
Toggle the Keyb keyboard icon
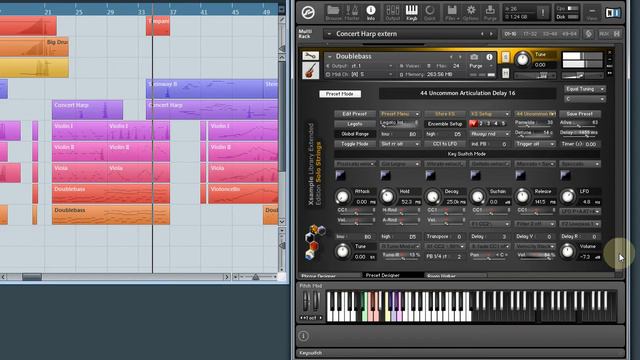411,13
